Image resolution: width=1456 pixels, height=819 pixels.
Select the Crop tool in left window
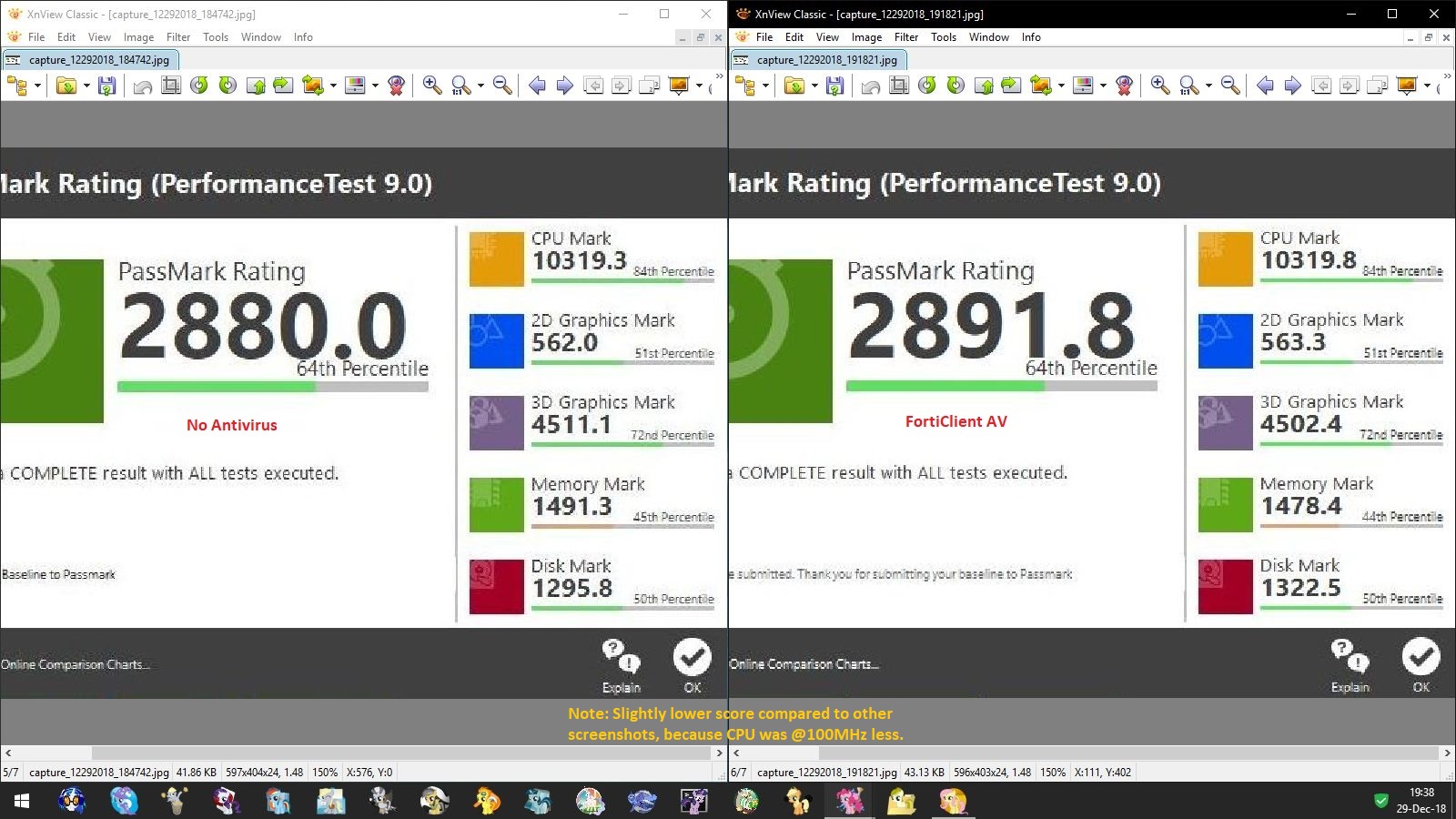tap(170, 86)
